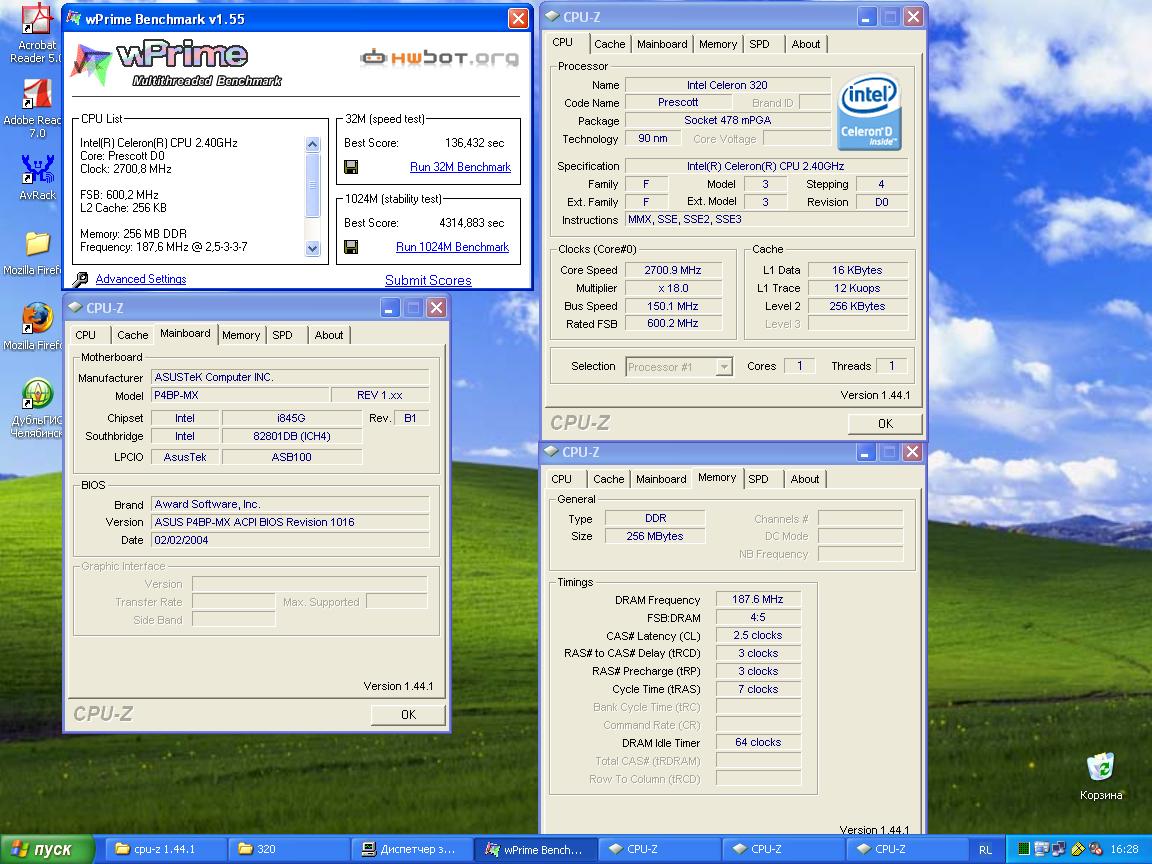Click wPrime title bar app icon
Viewport: 1152px width, 864px height.
(x=73, y=18)
